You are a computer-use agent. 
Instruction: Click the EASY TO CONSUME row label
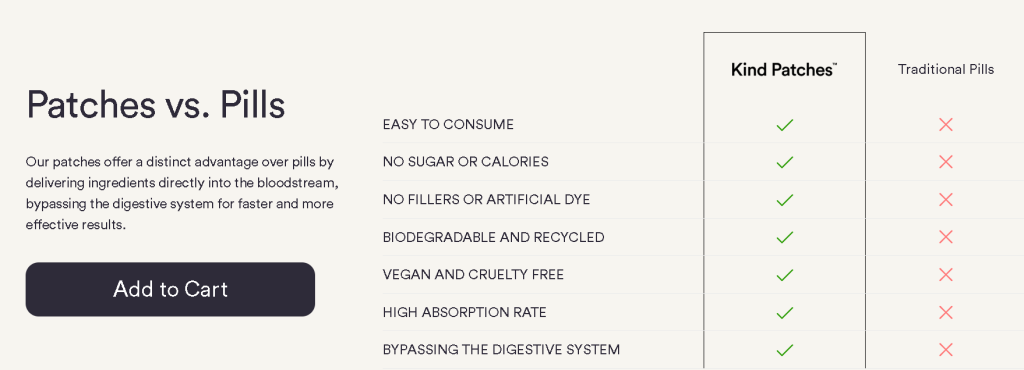click(x=448, y=125)
